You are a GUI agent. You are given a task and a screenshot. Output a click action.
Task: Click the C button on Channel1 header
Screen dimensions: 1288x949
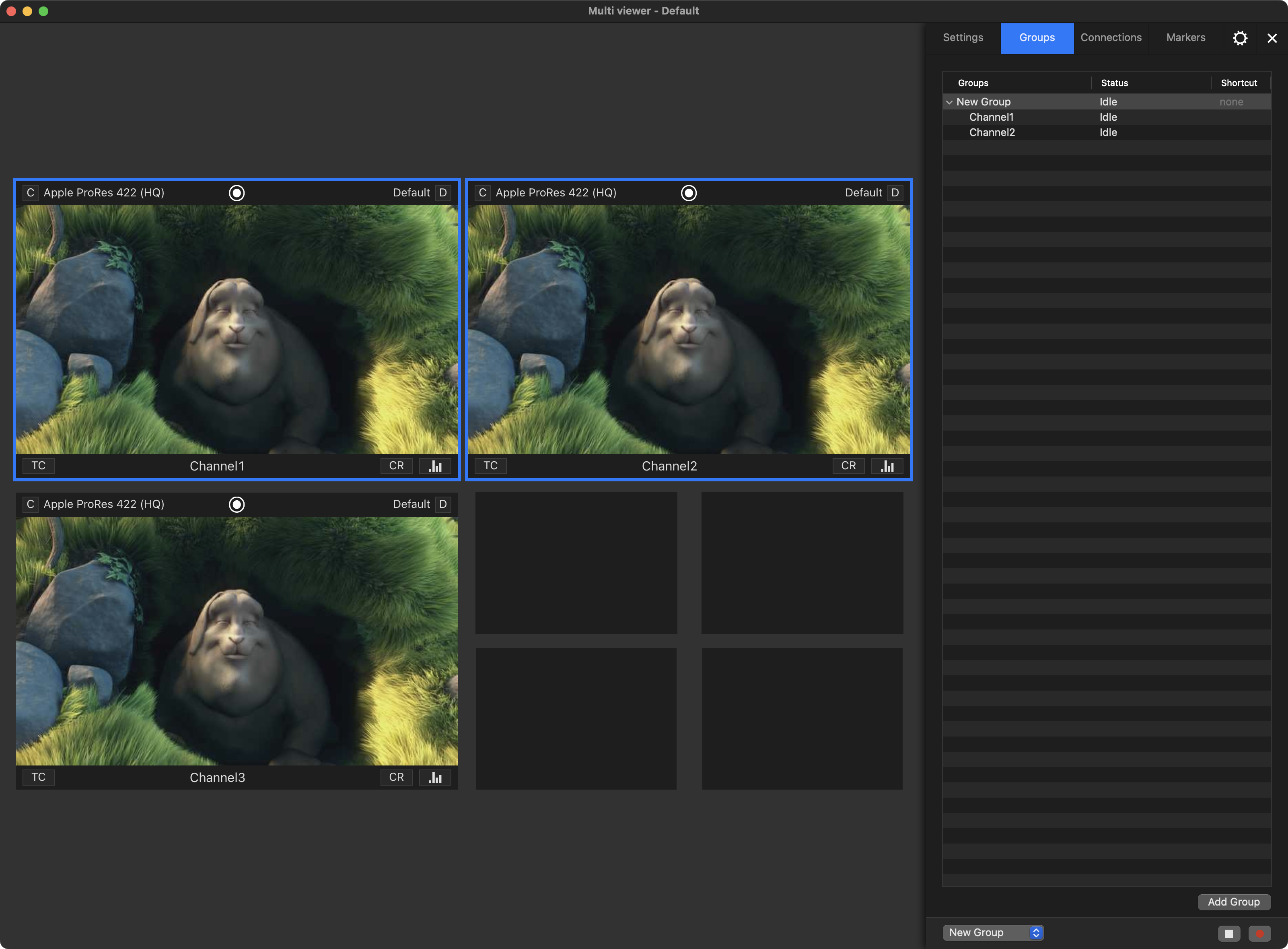coord(31,193)
